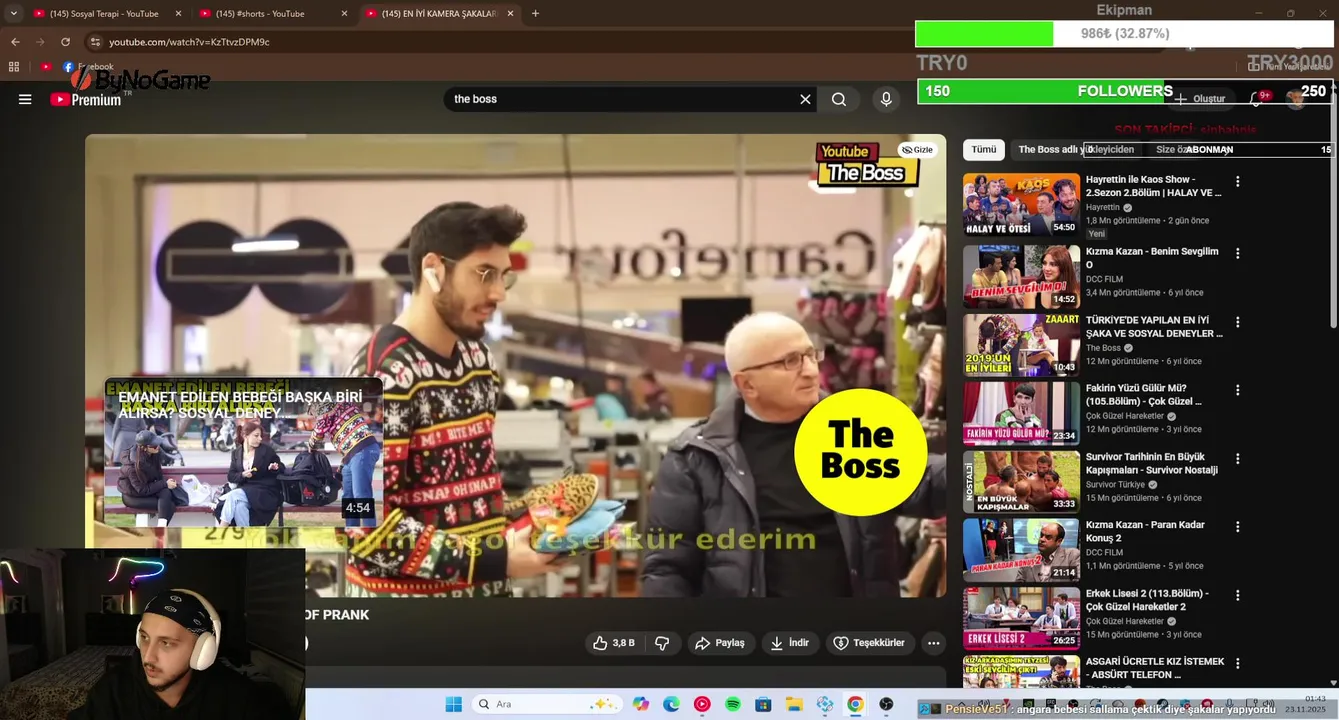Screen dimensions: 1339x720
Task: Download the video with İndir
Action: pyautogui.click(x=790, y=643)
